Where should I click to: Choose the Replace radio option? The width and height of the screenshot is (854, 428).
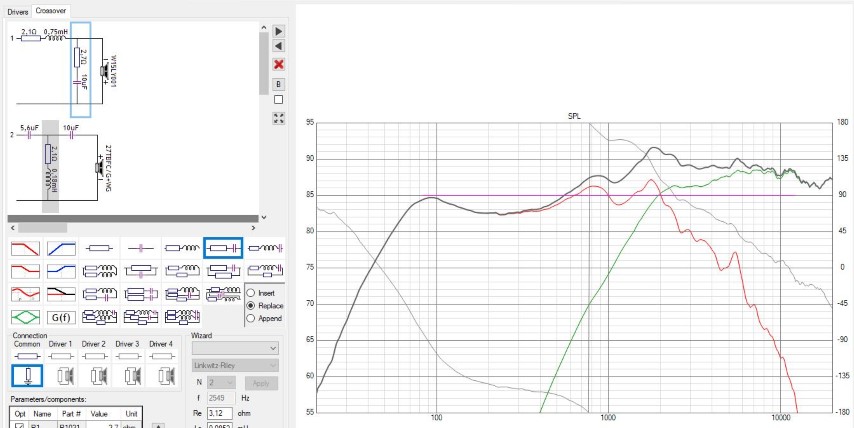point(251,305)
